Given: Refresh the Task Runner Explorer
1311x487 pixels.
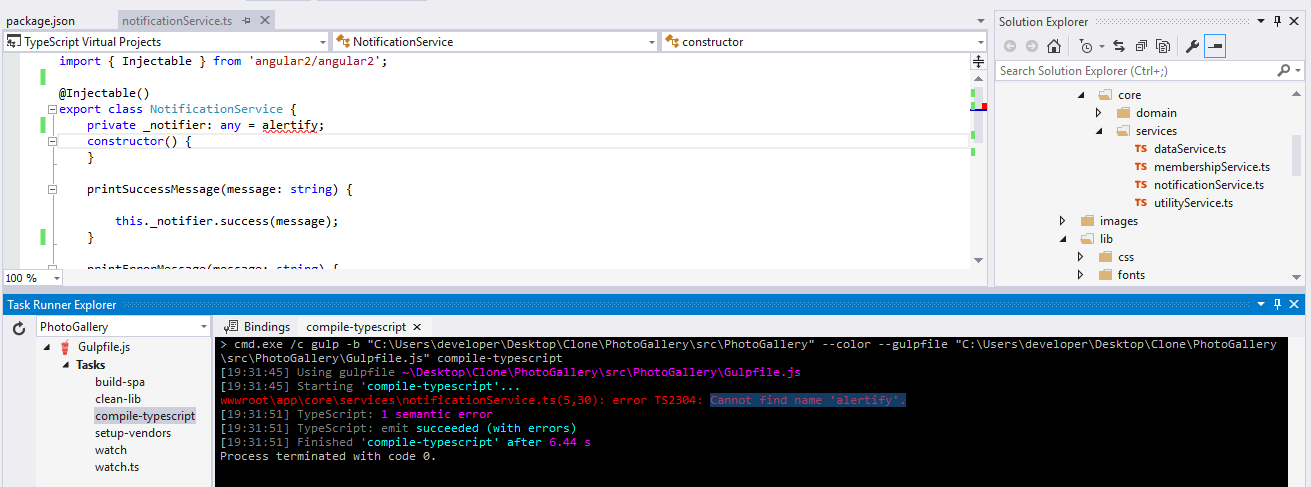Looking at the screenshot, I should [x=19, y=327].
